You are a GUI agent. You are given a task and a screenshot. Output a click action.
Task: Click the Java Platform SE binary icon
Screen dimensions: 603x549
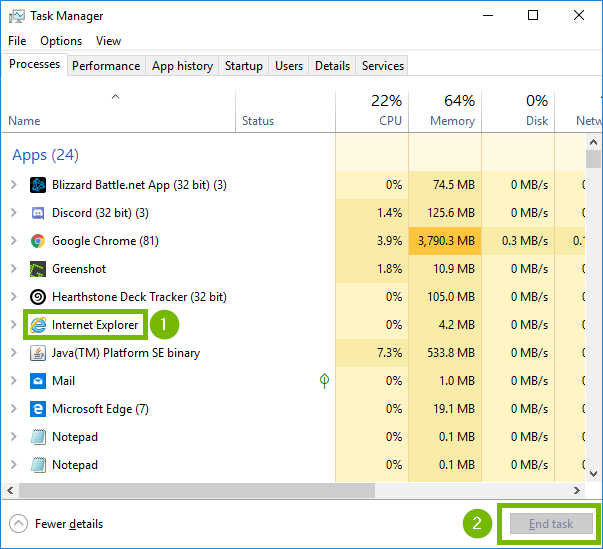38,353
